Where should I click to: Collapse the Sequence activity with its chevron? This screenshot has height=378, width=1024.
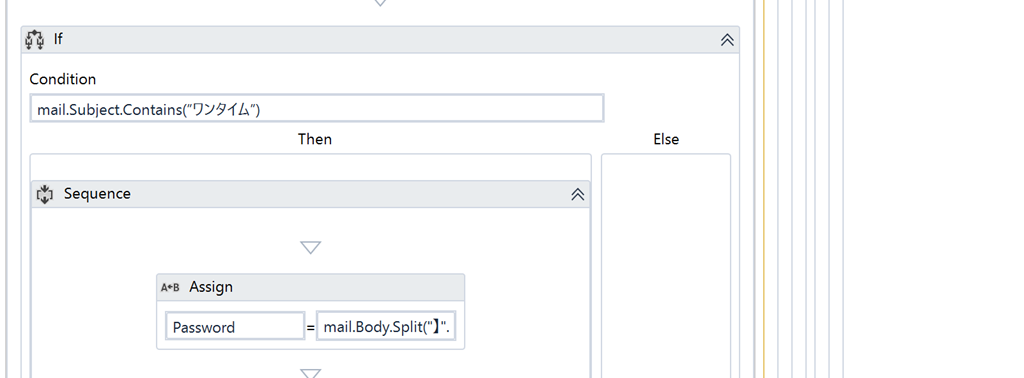pyautogui.click(x=577, y=195)
